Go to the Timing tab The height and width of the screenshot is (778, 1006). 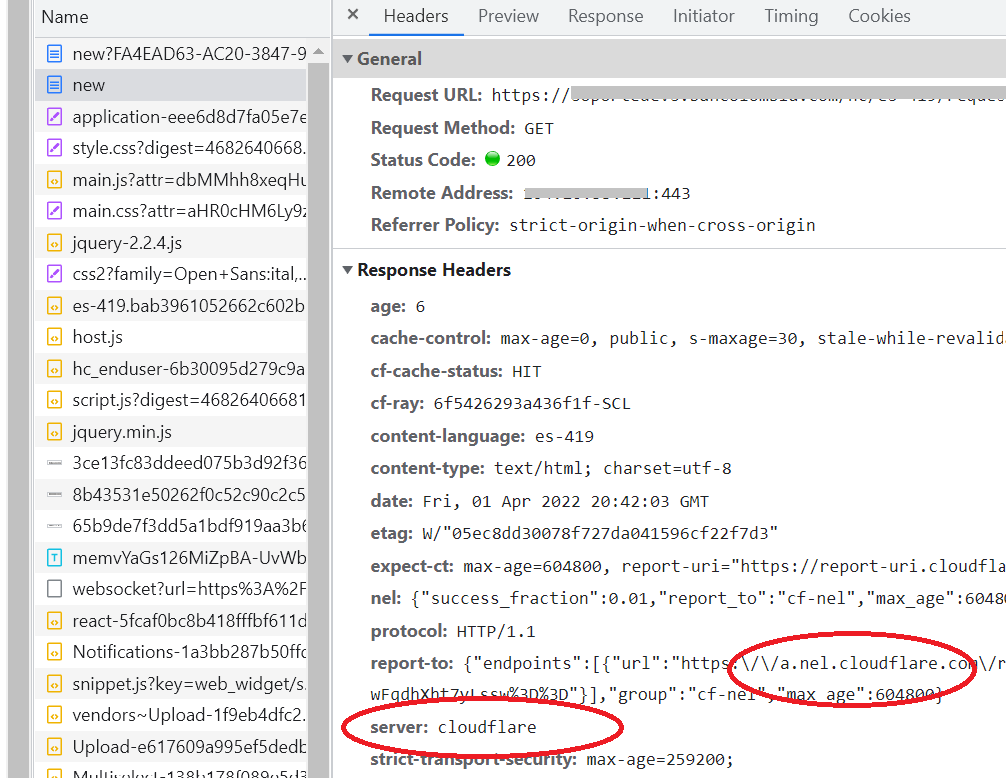tap(790, 16)
